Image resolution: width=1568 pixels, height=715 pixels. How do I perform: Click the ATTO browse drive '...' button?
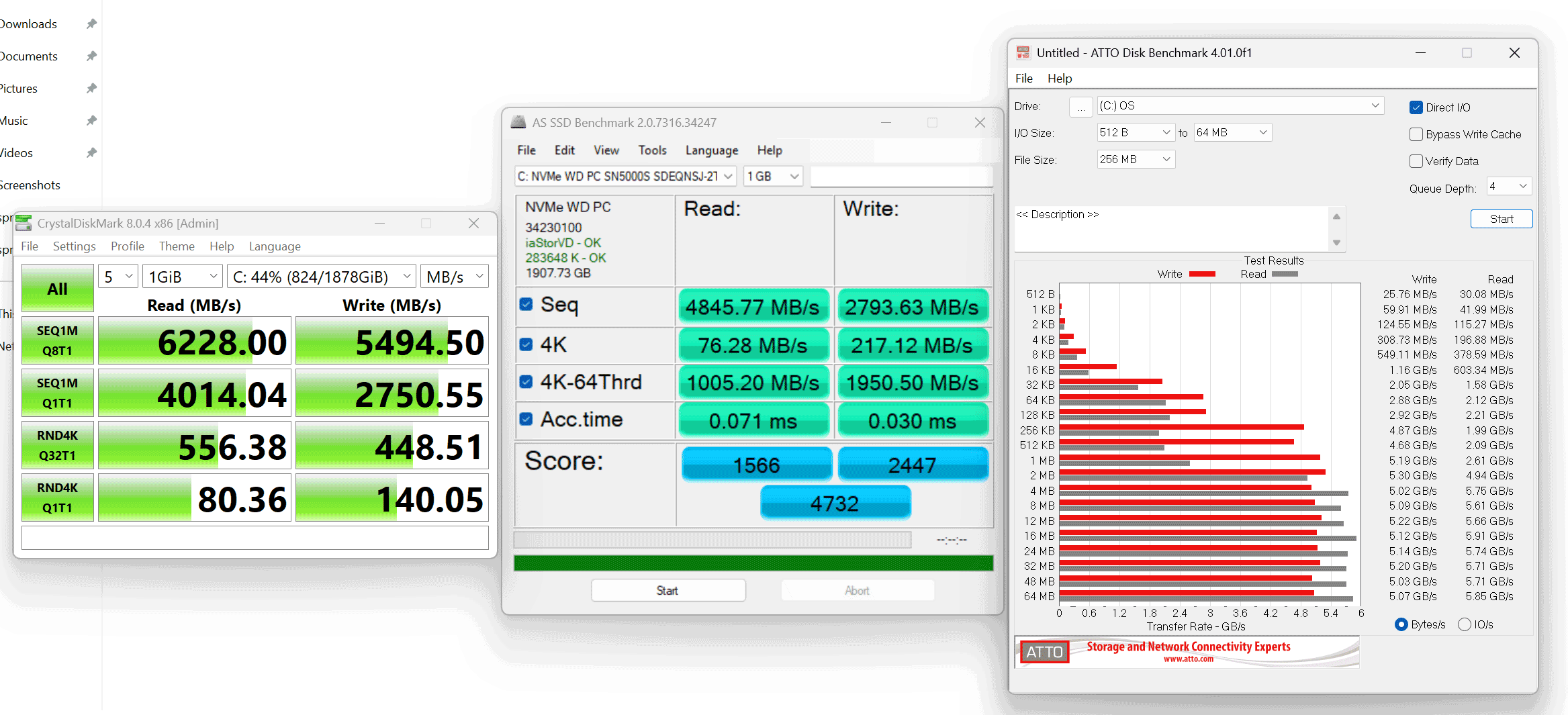[x=1080, y=107]
